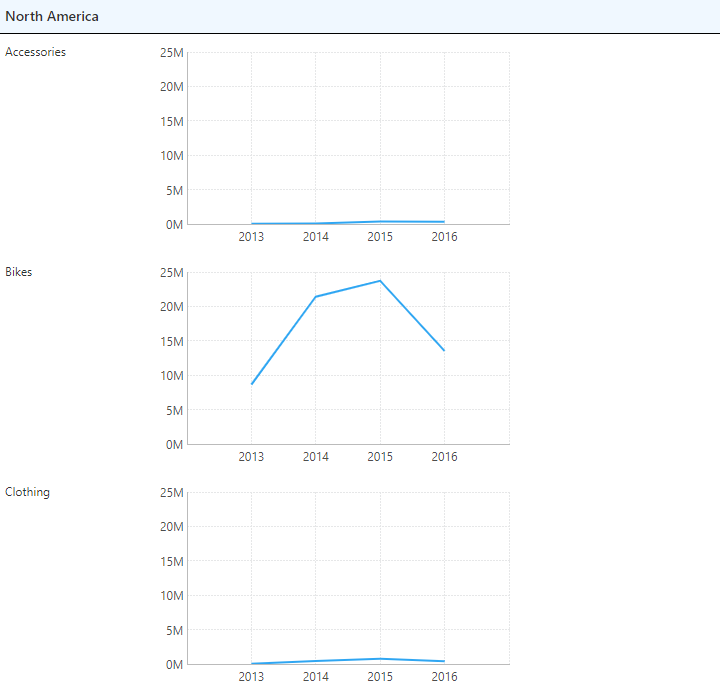The width and height of the screenshot is (721, 700).
Task: Click the 2015 x-axis label under the Bikes chart
Action: click(x=380, y=457)
